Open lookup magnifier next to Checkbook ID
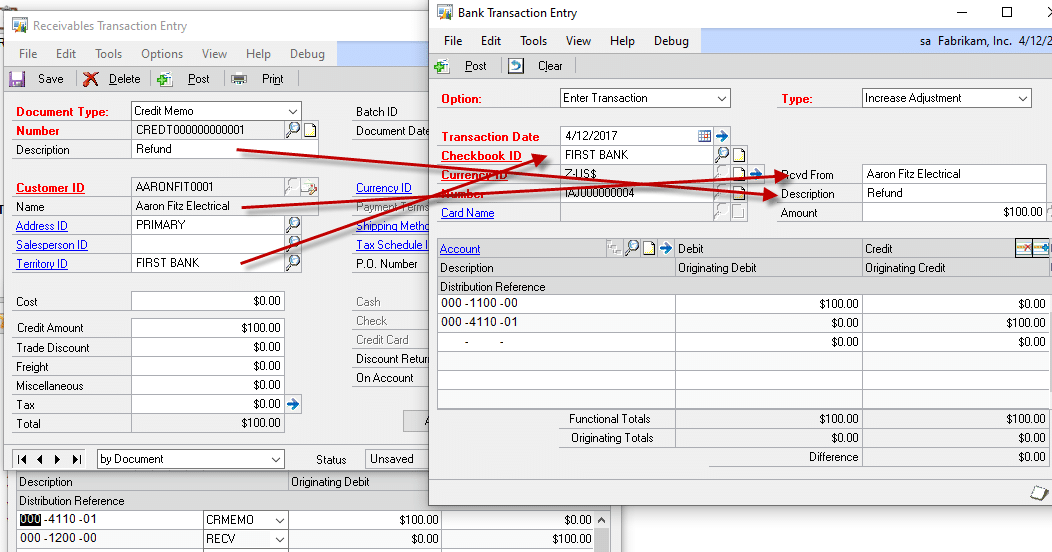Image resolution: width=1052 pixels, height=552 pixels. pos(721,155)
